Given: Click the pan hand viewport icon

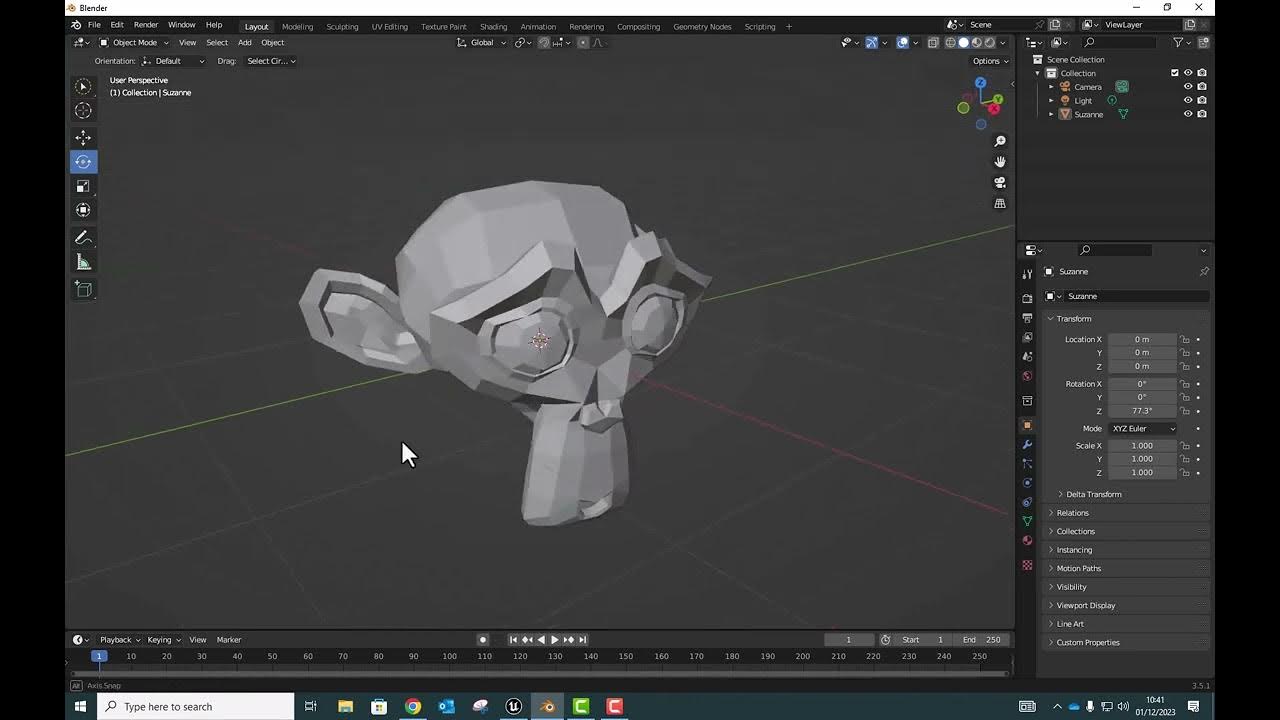Looking at the screenshot, I should 999,161.
